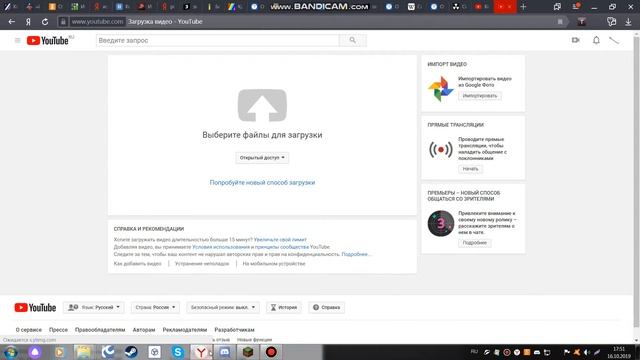Open the YouTube hamburger guide menu
The height and width of the screenshot is (360, 640).
point(18,40)
